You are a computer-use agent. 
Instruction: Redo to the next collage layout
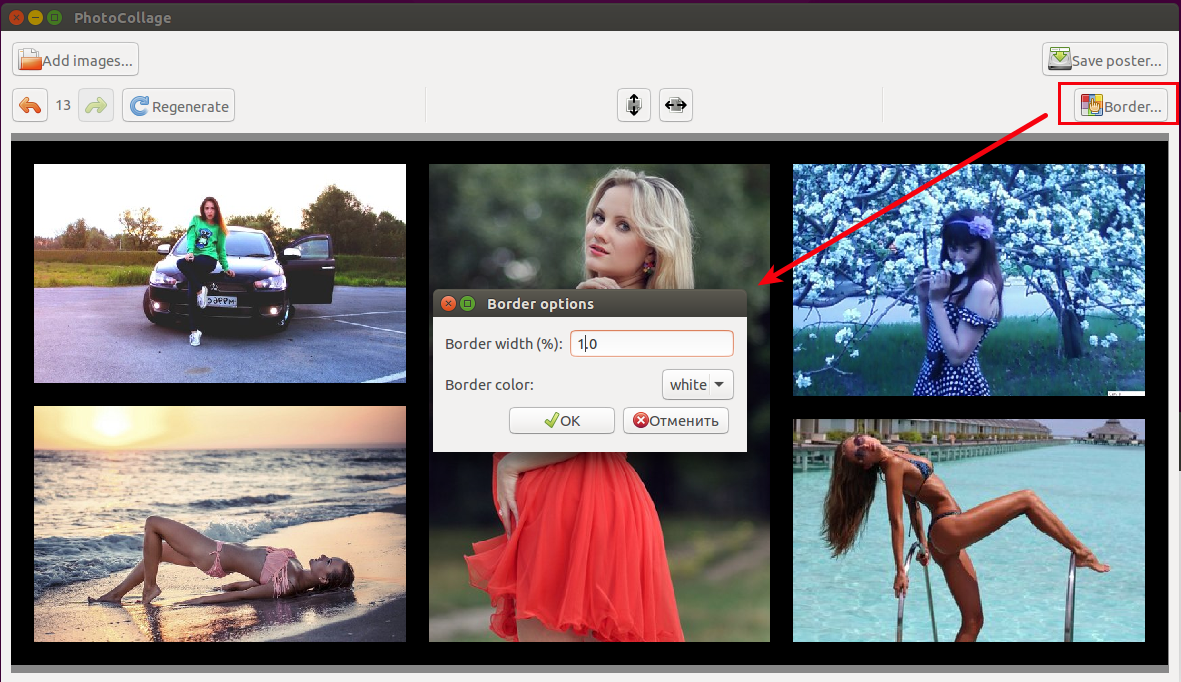pos(96,106)
